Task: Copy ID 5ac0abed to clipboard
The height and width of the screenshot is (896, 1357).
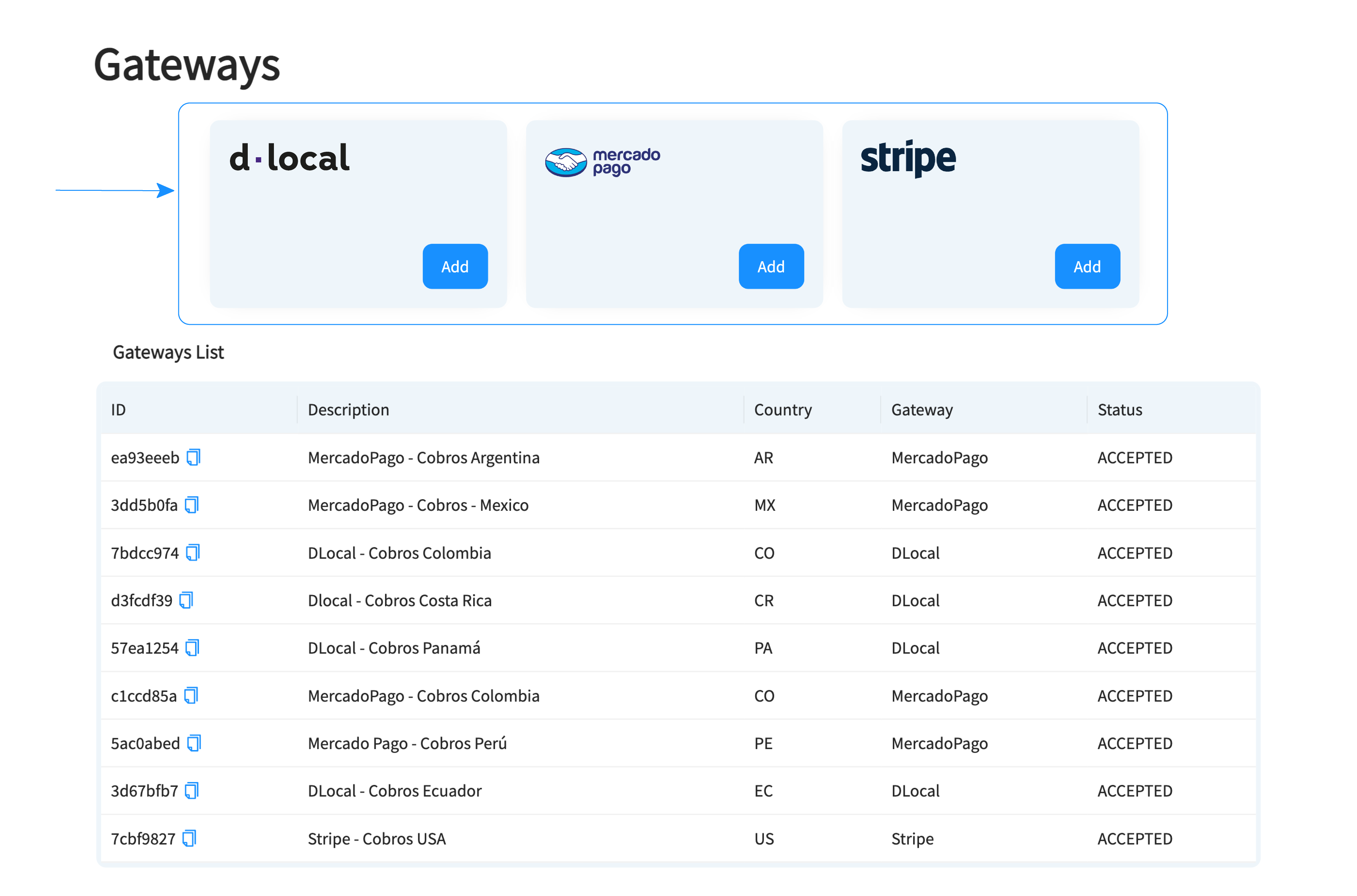Action: pos(194,743)
